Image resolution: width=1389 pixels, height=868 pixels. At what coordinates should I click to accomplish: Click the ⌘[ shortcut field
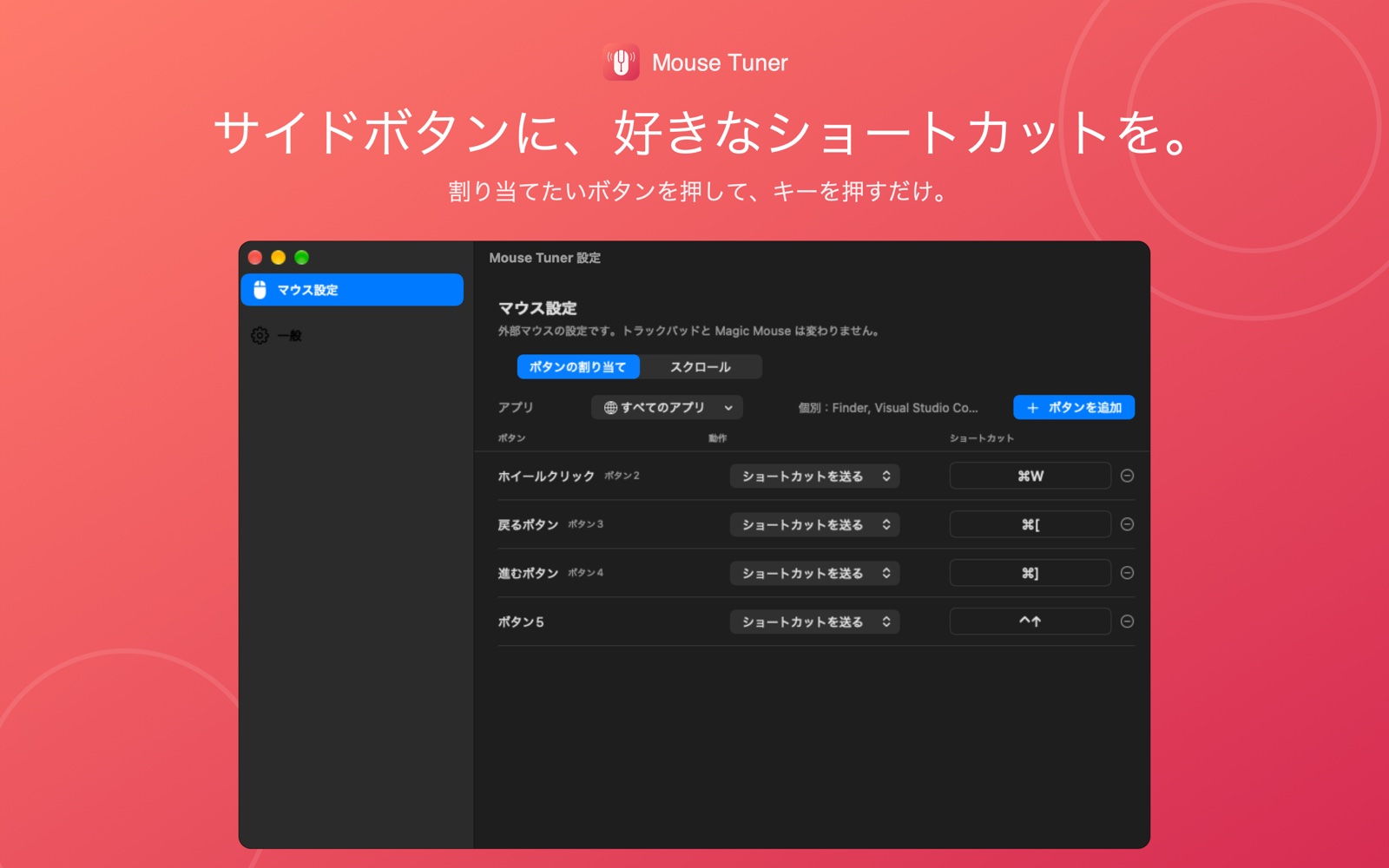pos(1030,524)
